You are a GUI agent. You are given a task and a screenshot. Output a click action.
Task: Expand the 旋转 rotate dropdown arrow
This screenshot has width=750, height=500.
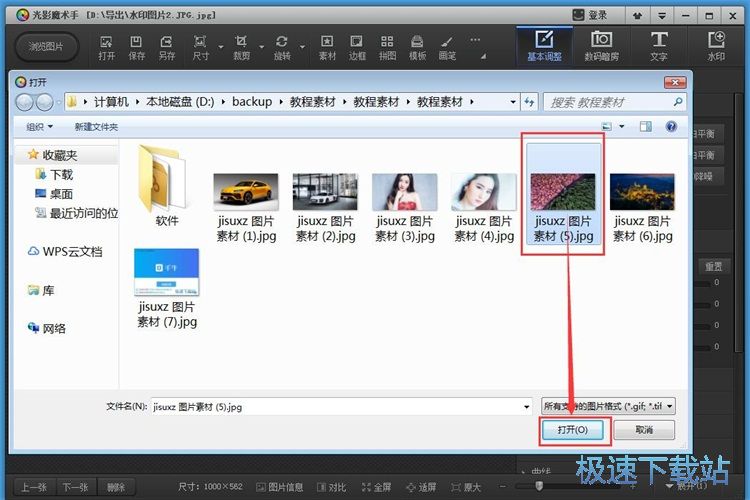coord(302,47)
